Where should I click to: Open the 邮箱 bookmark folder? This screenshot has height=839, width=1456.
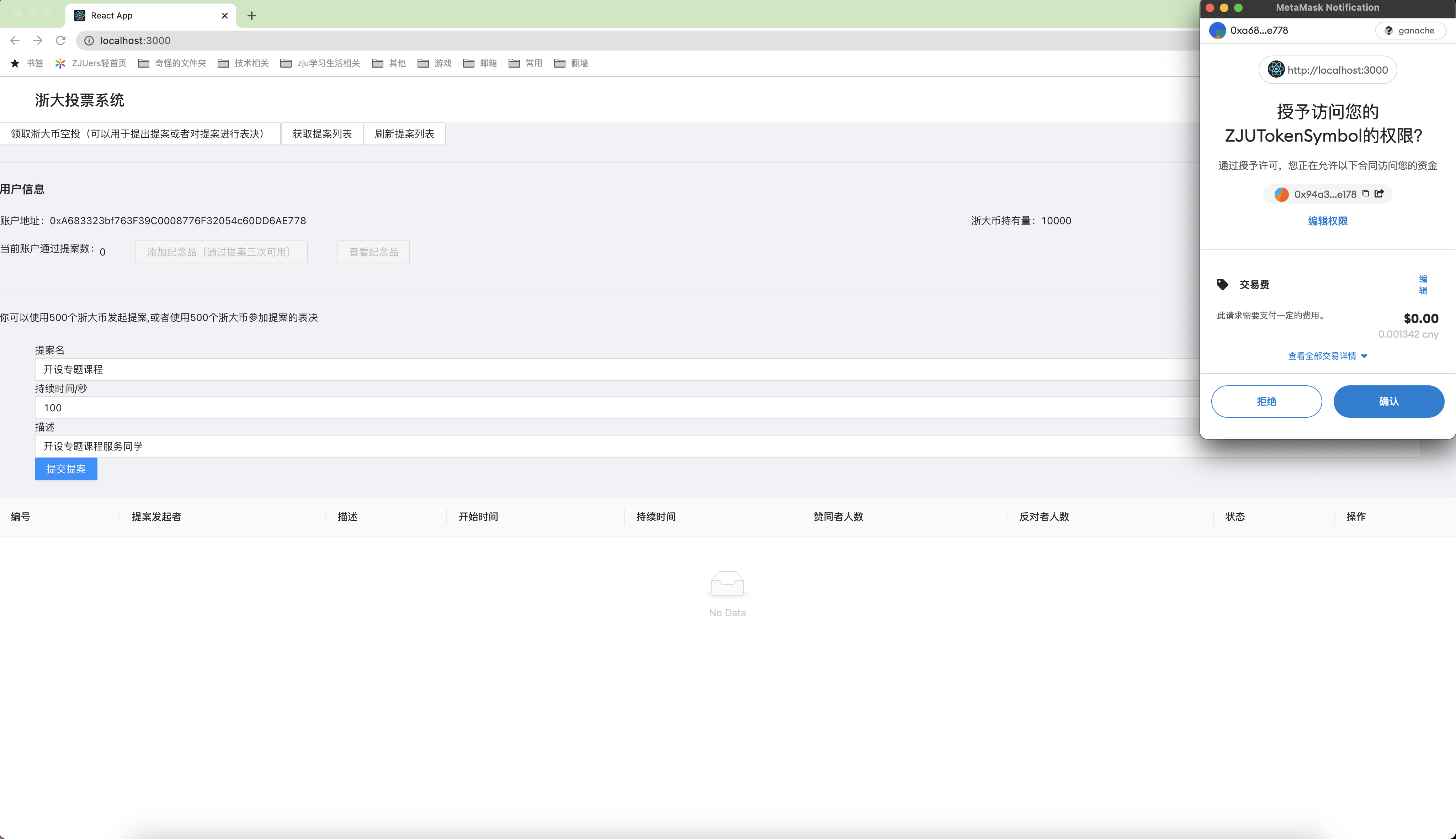(480, 63)
